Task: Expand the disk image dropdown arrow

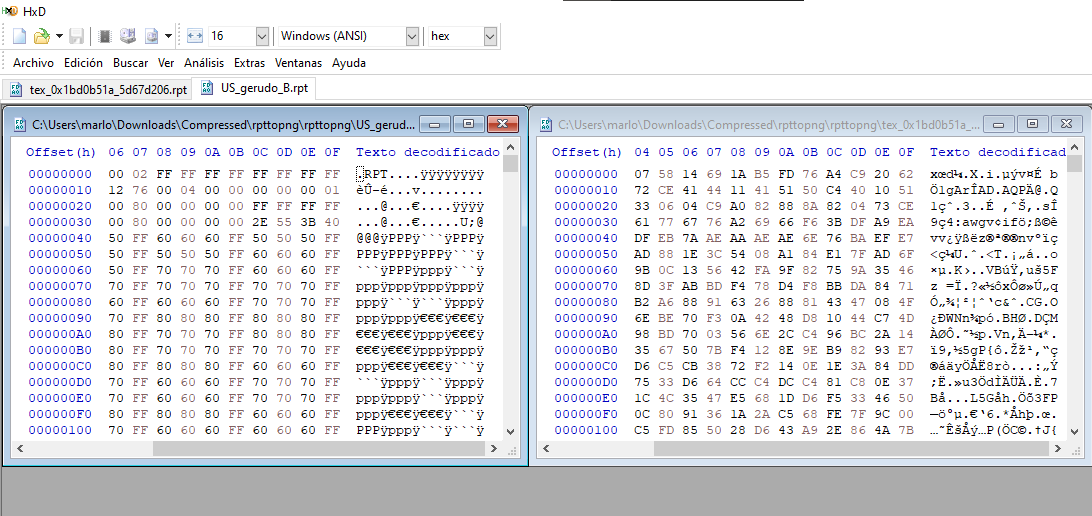Action: click(x=169, y=36)
